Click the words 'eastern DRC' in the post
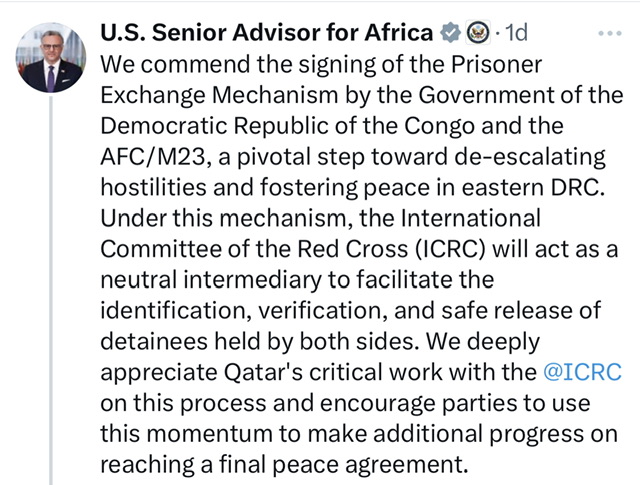640x485 pixels. [533, 188]
